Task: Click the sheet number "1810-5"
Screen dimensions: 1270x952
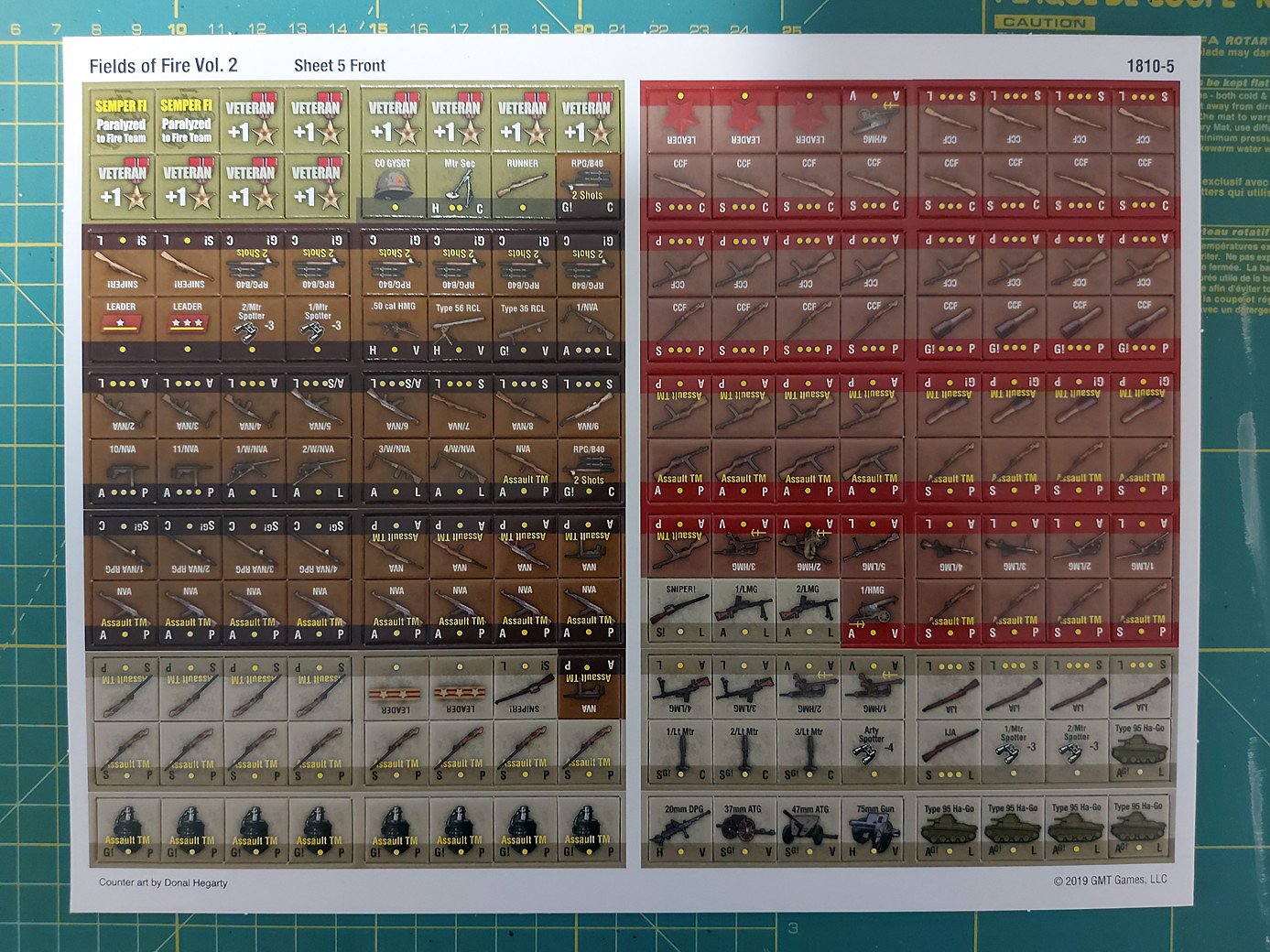Action: tap(1150, 66)
